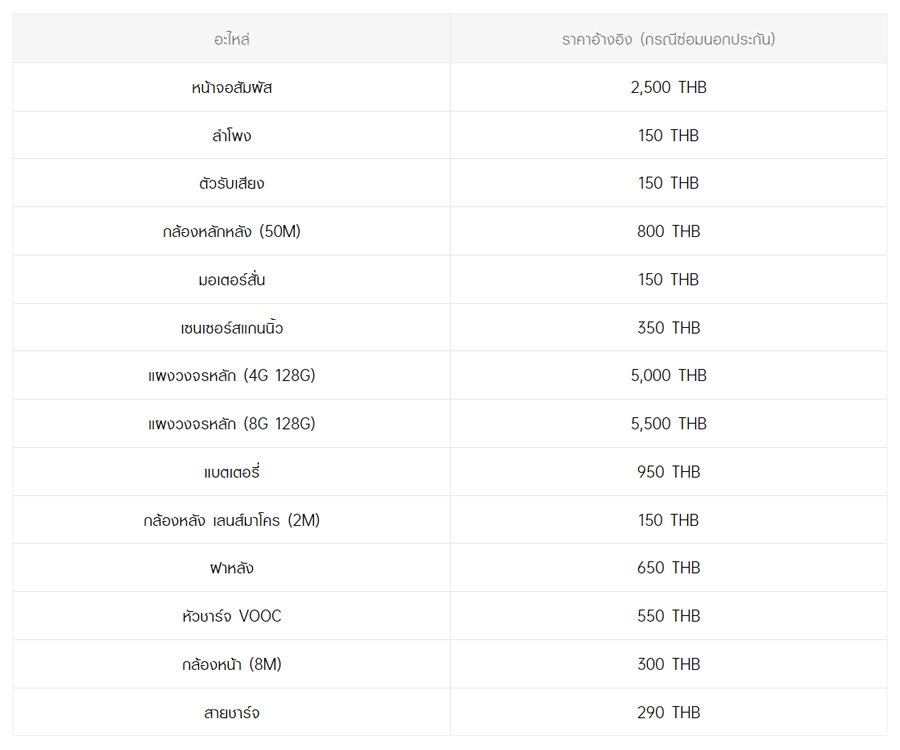Click the อะไหล่ column header
The image size is (900, 750).
(231, 39)
